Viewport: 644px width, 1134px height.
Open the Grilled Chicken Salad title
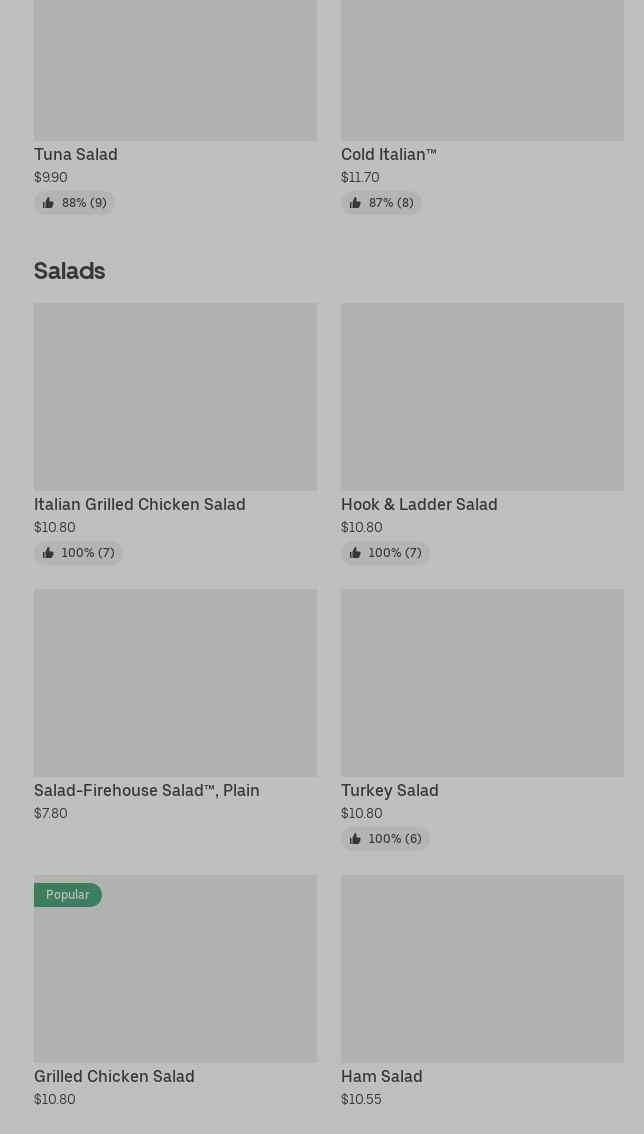click(x=114, y=1076)
